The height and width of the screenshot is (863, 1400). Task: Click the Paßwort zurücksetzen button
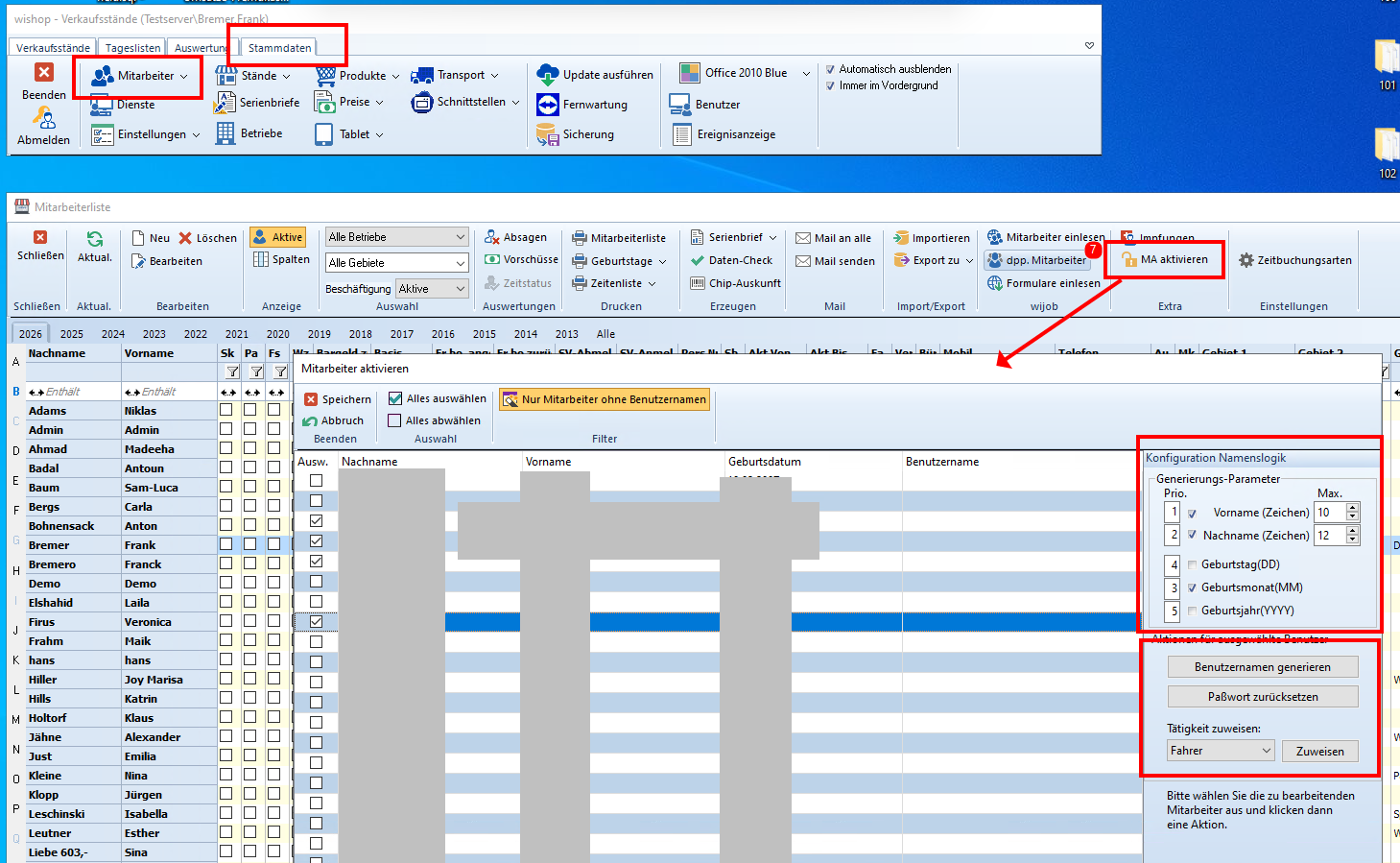(x=1262, y=697)
